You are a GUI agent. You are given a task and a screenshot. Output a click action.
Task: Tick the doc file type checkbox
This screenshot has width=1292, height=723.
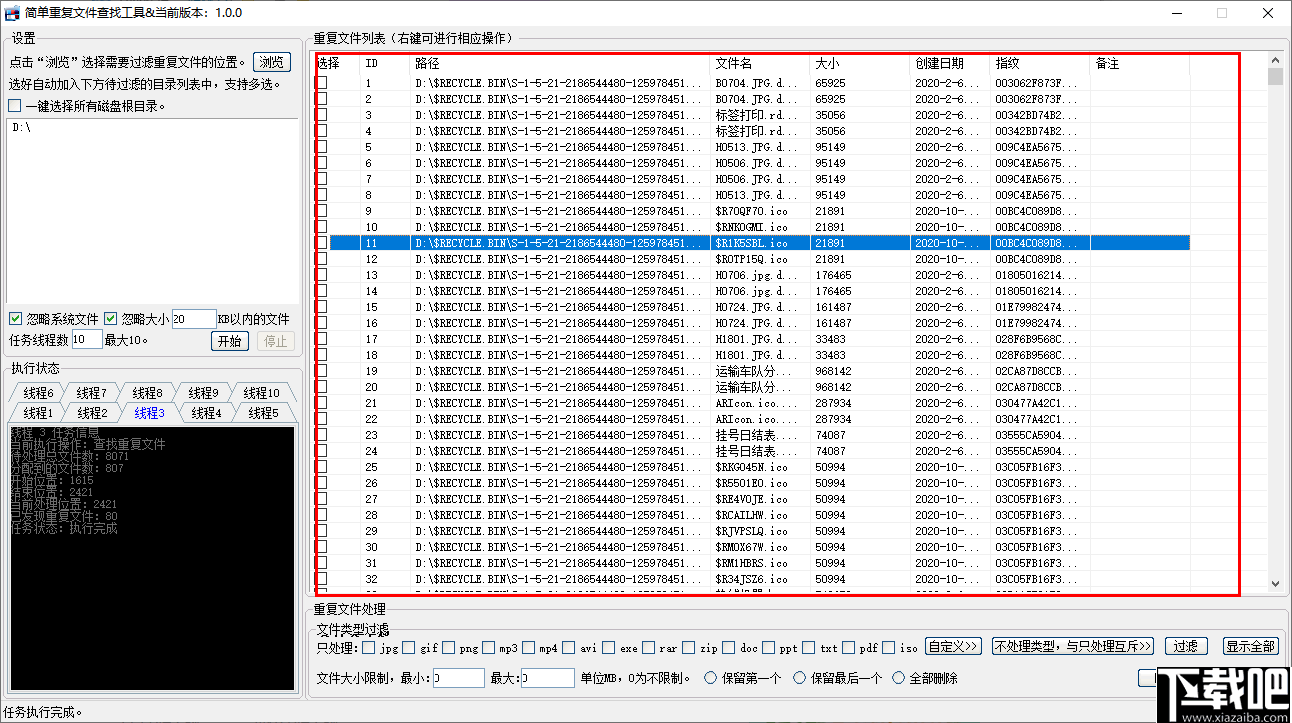[729, 648]
